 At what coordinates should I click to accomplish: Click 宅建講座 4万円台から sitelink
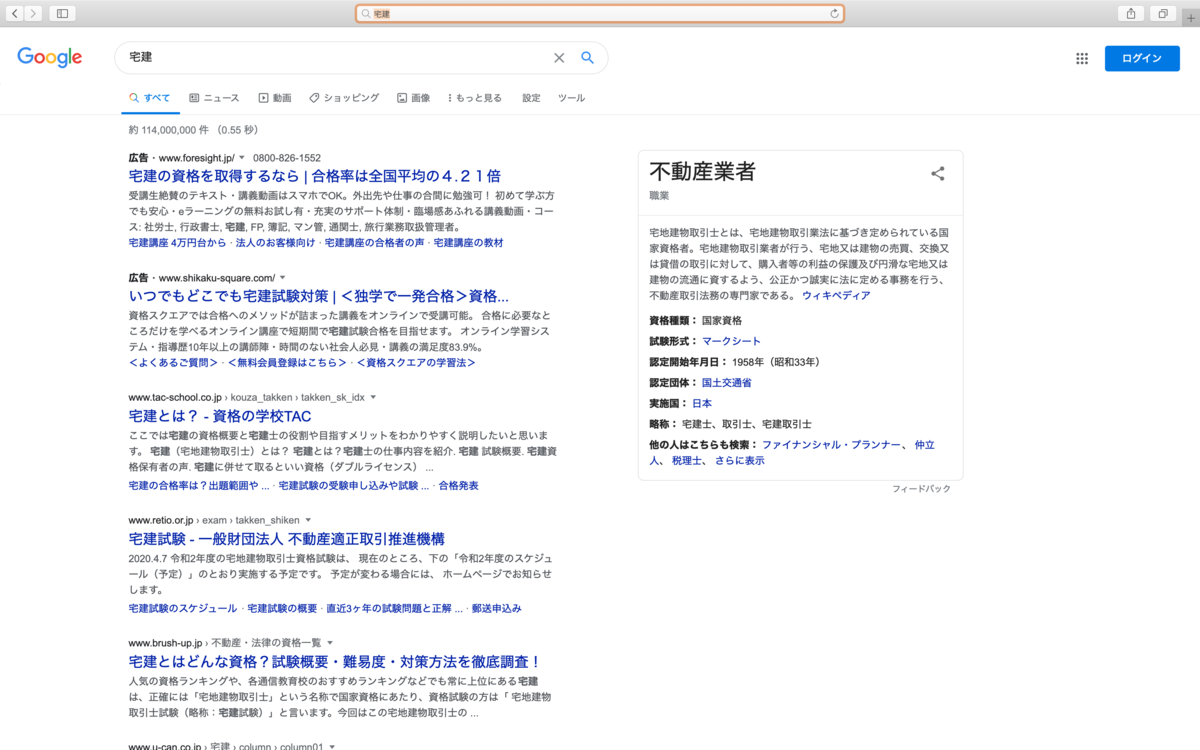177,243
